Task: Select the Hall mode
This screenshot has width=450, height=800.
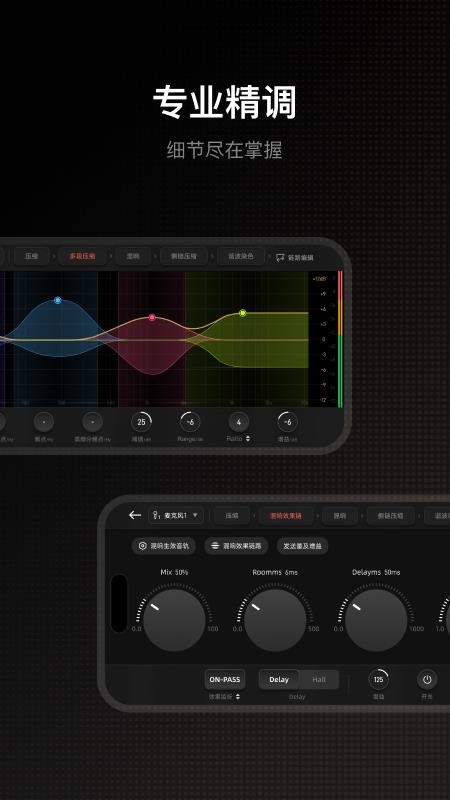Action: click(319, 680)
